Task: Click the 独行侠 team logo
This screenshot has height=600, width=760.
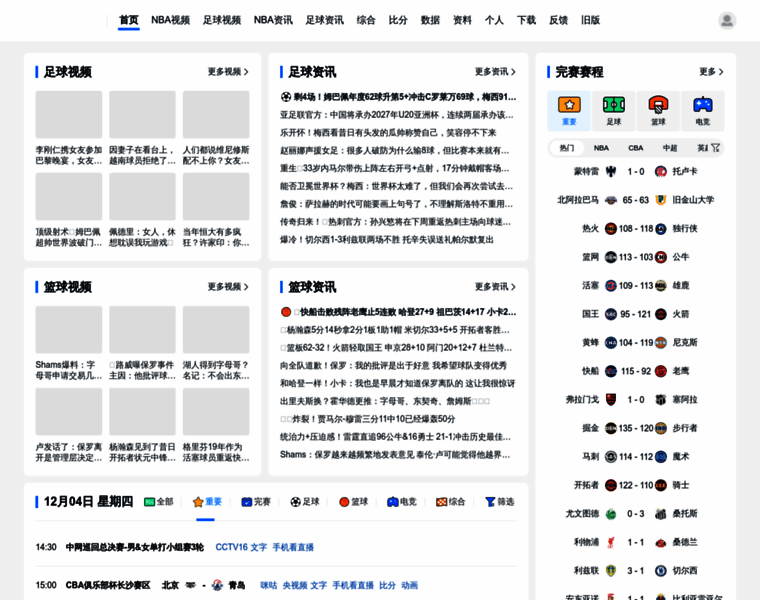Action: [661, 229]
